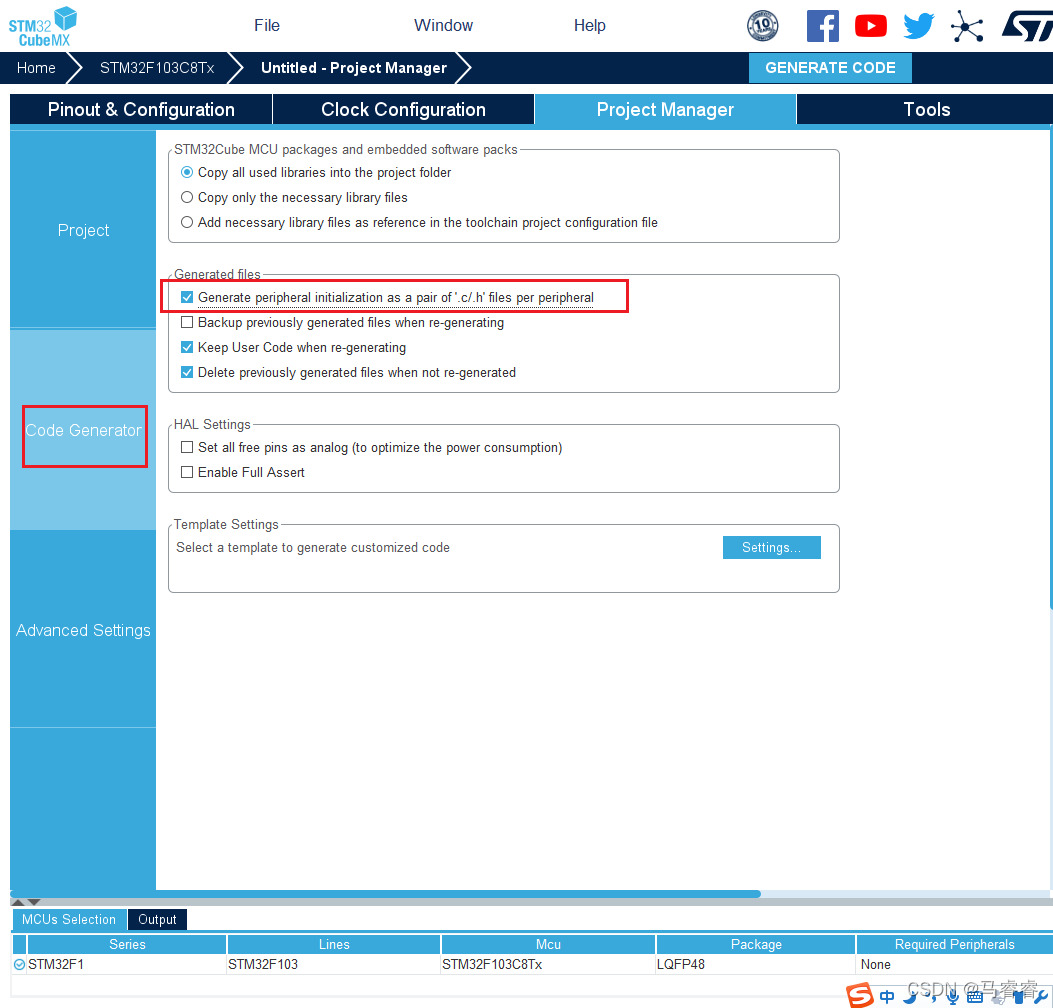Select the Project Manager tab
This screenshot has width=1053, height=1008.
(665, 109)
